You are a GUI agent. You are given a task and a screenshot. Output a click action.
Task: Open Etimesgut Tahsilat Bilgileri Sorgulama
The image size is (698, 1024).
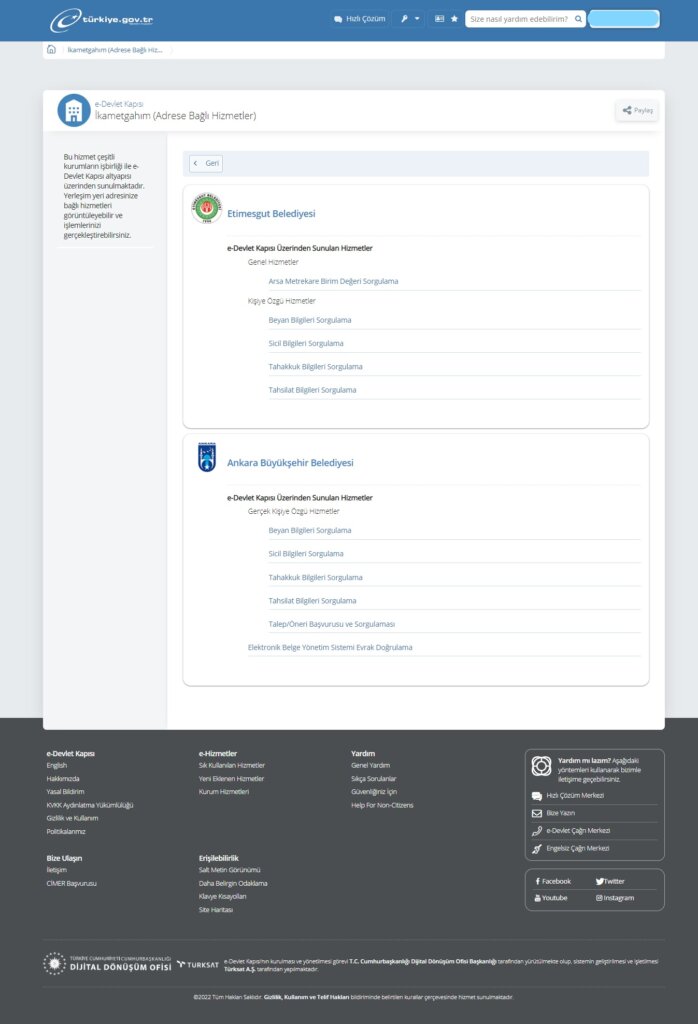[312, 390]
